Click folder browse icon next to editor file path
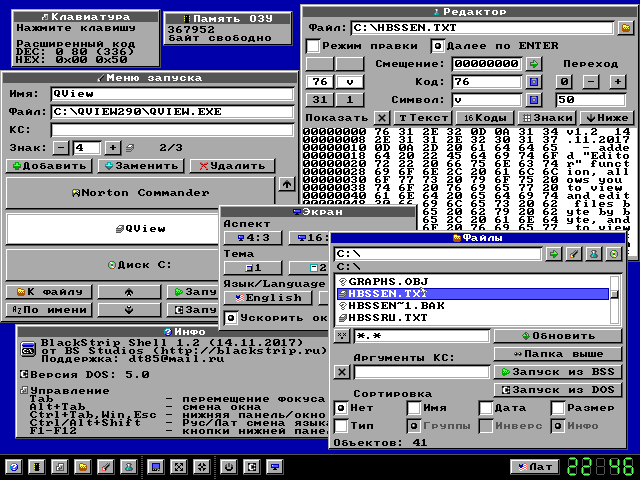This screenshot has width=640, height=480. pos(625,28)
